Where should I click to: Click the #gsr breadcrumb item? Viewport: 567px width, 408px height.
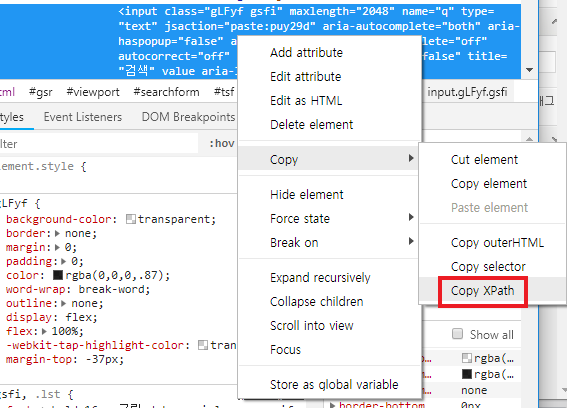(40, 92)
